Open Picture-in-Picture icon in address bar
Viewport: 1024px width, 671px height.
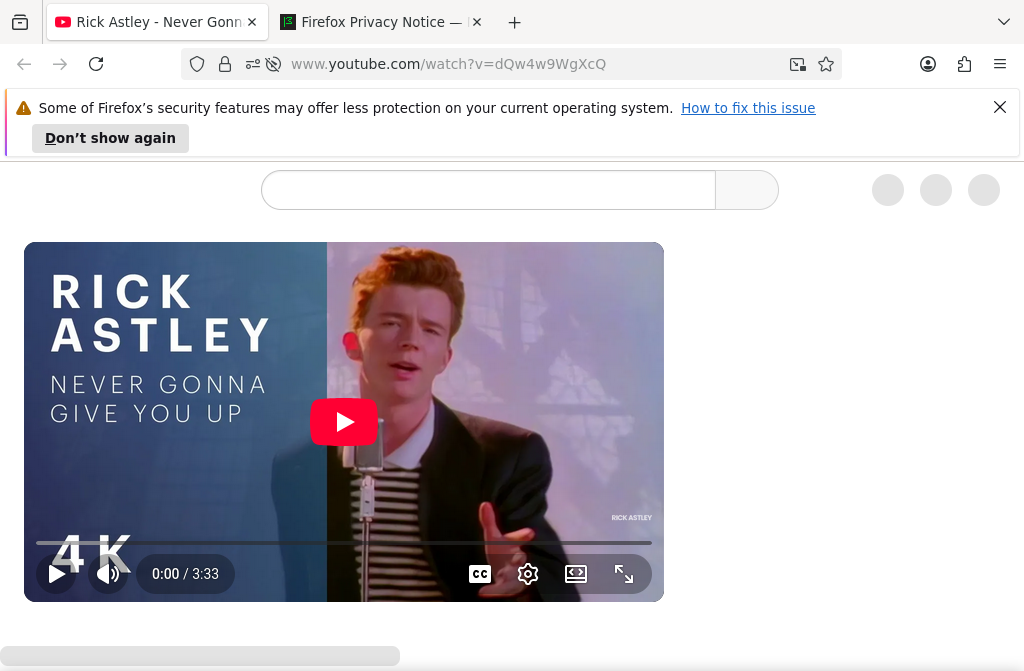coord(797,64)
